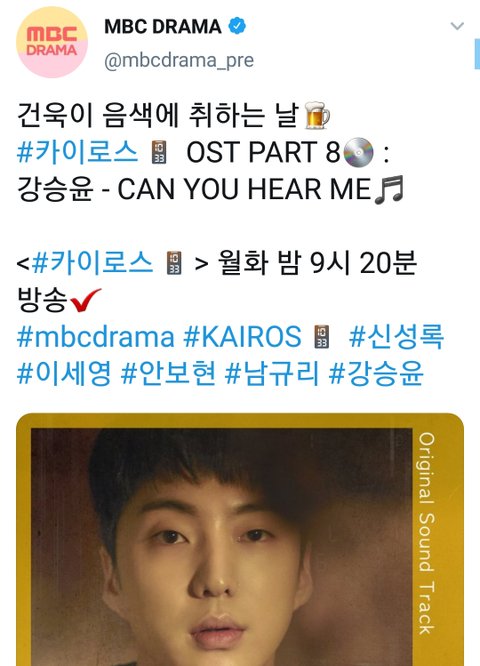Open the #이세영 hashtag
The image size is (480, 666).
point(64,373)
